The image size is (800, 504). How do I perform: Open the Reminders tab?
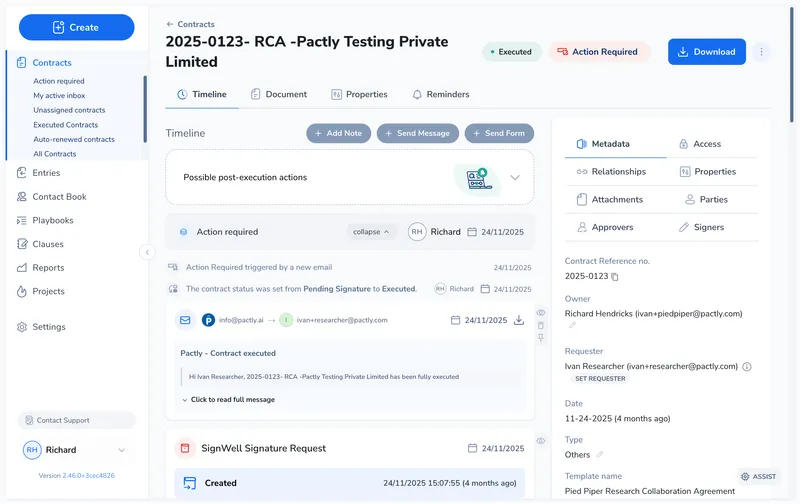point(440,94)
